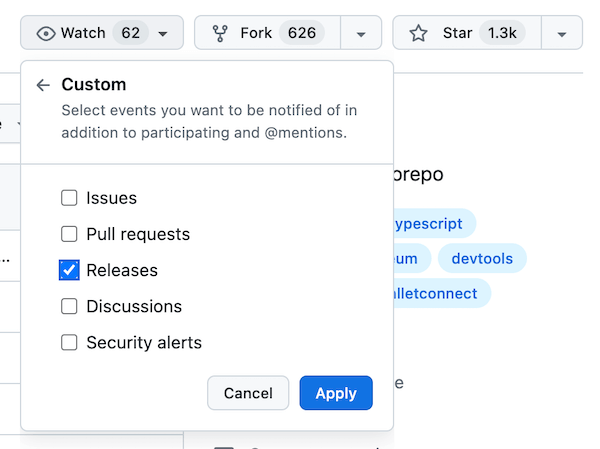Uncheck the Releases checkbox
Viewport: 600px width, 449px height.
69,270
